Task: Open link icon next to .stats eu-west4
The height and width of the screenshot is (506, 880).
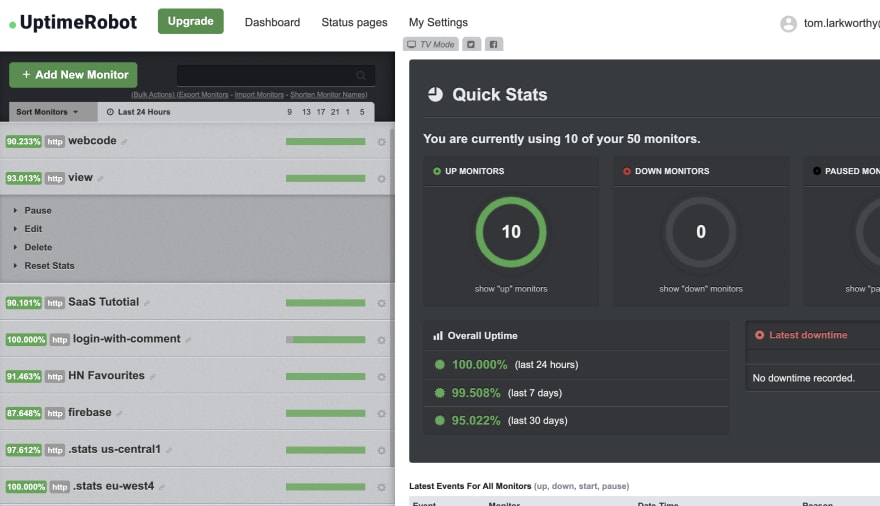Action: click(162, 487)
